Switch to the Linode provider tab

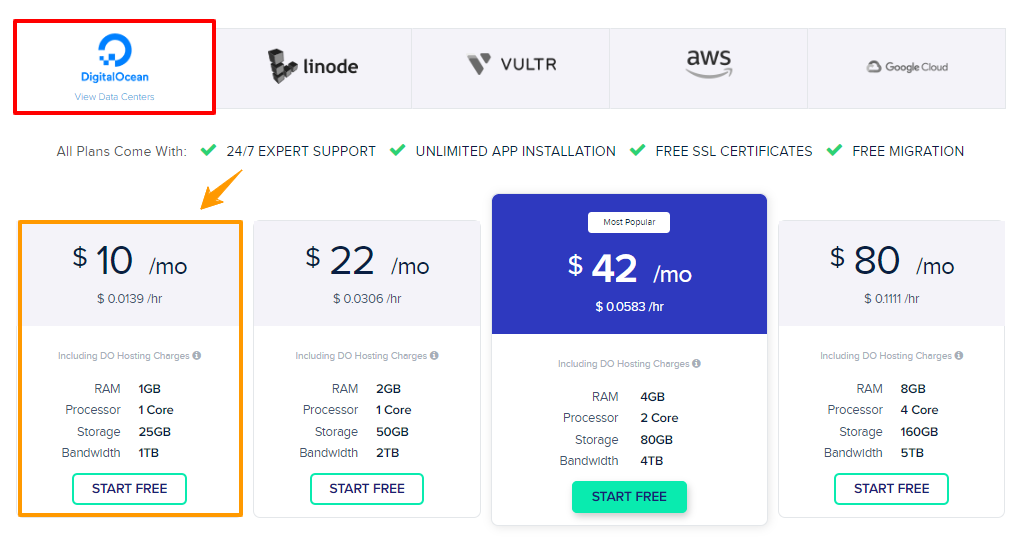click(313, 68)
